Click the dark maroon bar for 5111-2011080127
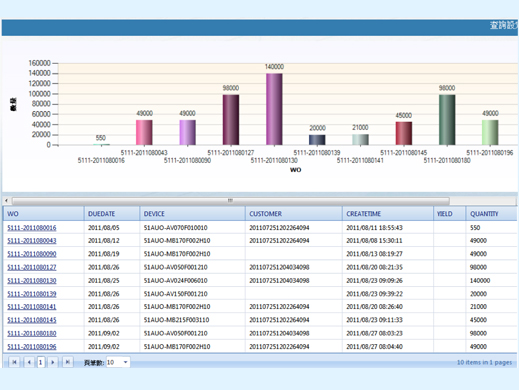 (231, 120)
